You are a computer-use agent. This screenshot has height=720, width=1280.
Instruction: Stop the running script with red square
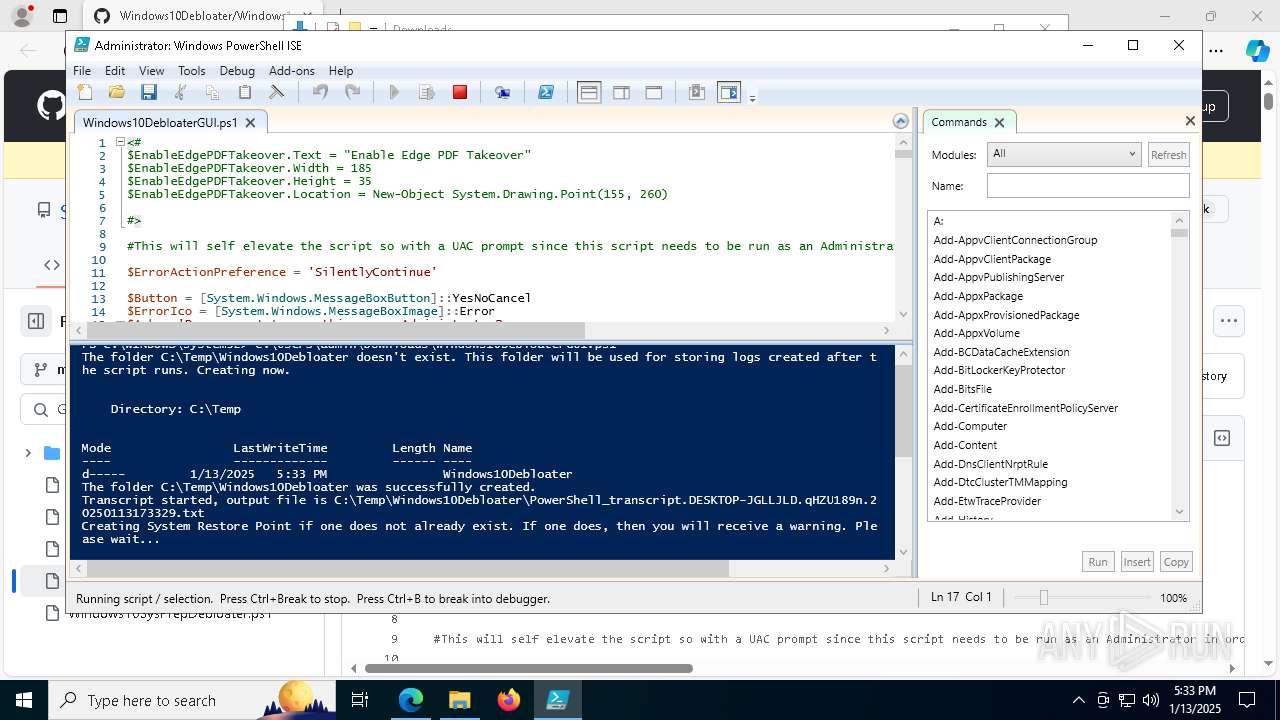click(x=460, y=92)
